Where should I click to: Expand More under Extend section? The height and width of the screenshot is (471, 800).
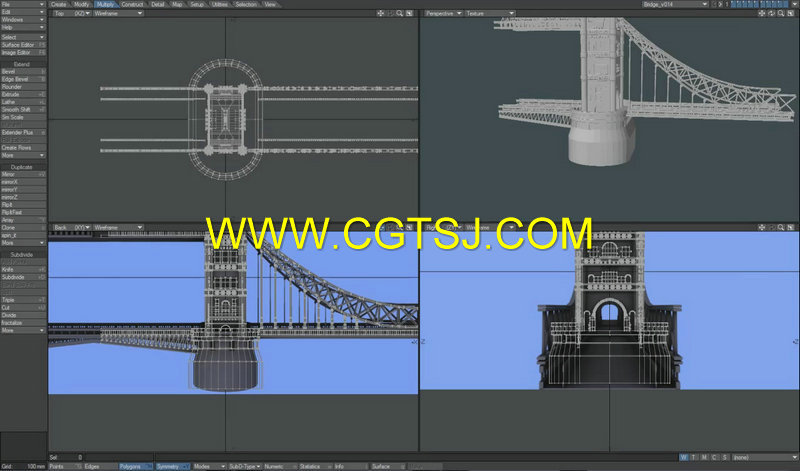[23, 155]
